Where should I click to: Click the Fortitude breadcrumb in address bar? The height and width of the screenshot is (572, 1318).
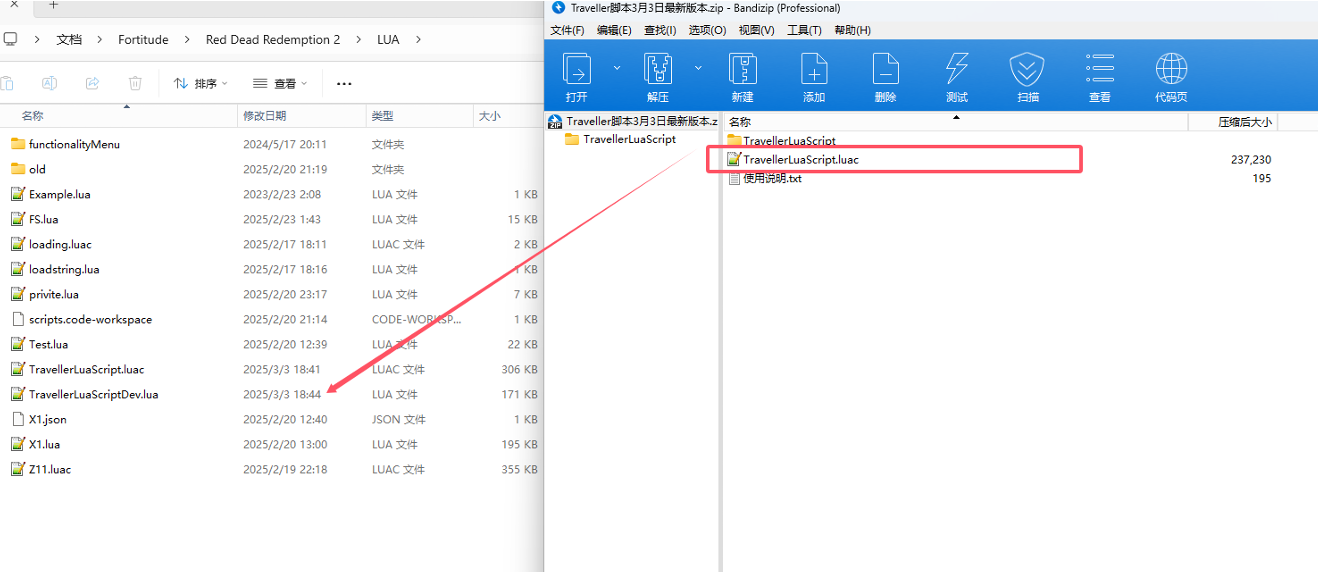143,40
